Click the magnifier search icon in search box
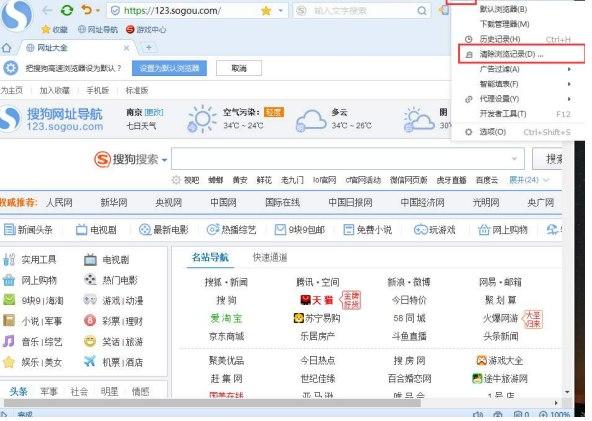Viewport: 592px width, 421px height. [x=422, y=11]
